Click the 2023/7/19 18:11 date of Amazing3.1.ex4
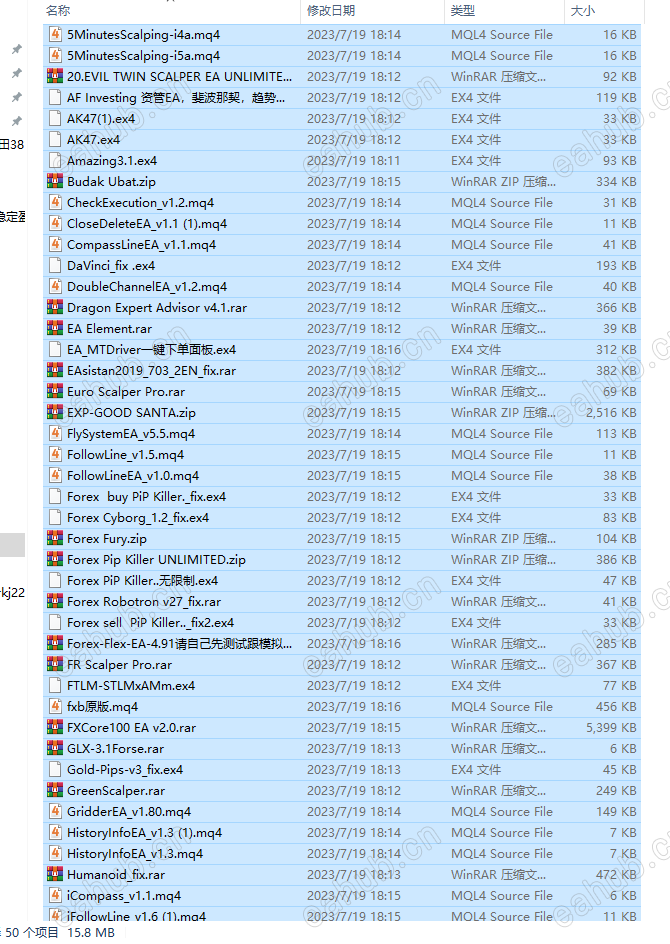Viewport: 670px width, 944px height. pyautogui.click(x=354, y=161)
